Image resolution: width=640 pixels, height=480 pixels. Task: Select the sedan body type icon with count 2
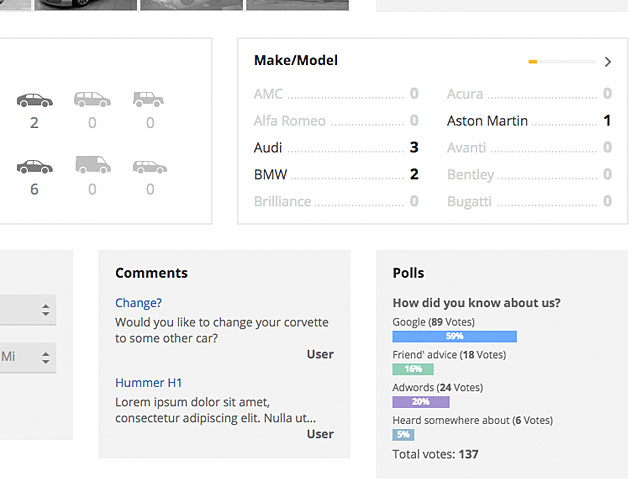[x=35, y=100]
